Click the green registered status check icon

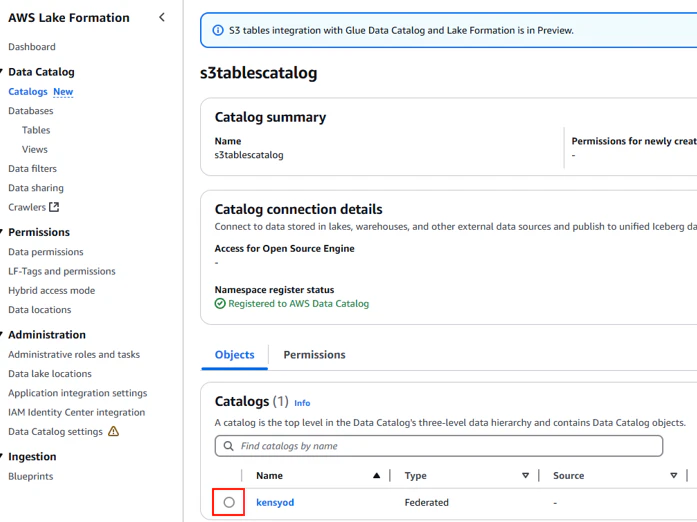pyautogui.click(x=220, y=304)
